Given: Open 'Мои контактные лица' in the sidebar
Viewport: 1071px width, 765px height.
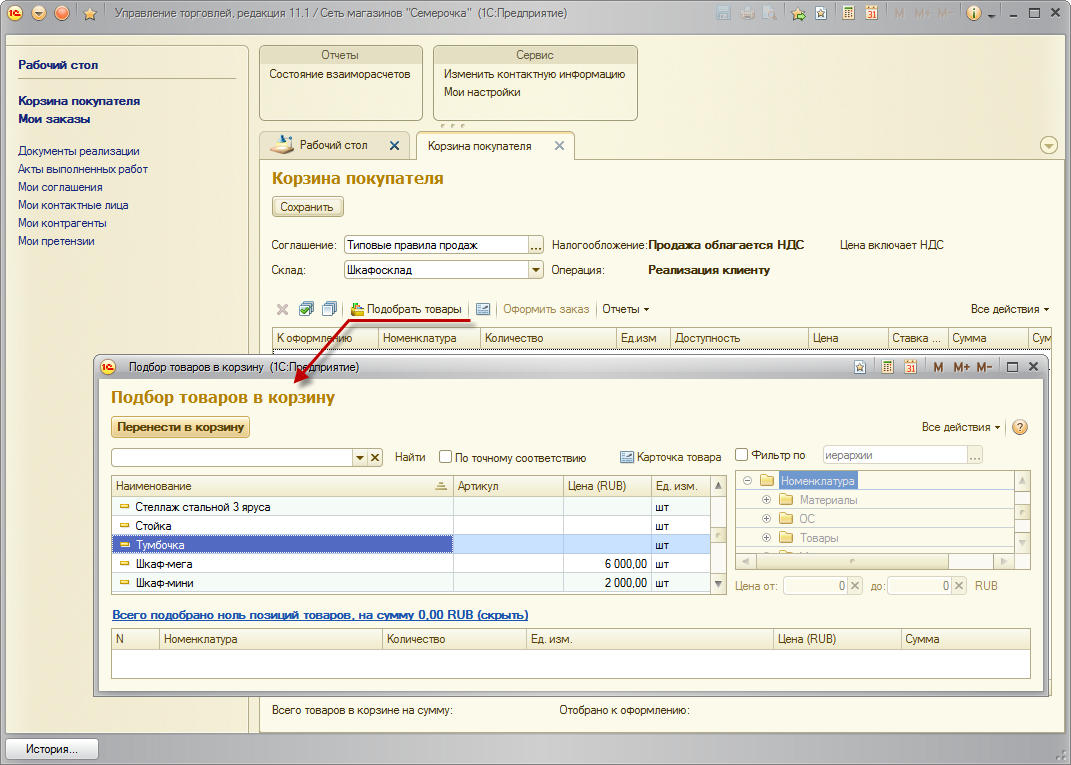Looking at the screenshot, I should [x=73, y=205].
